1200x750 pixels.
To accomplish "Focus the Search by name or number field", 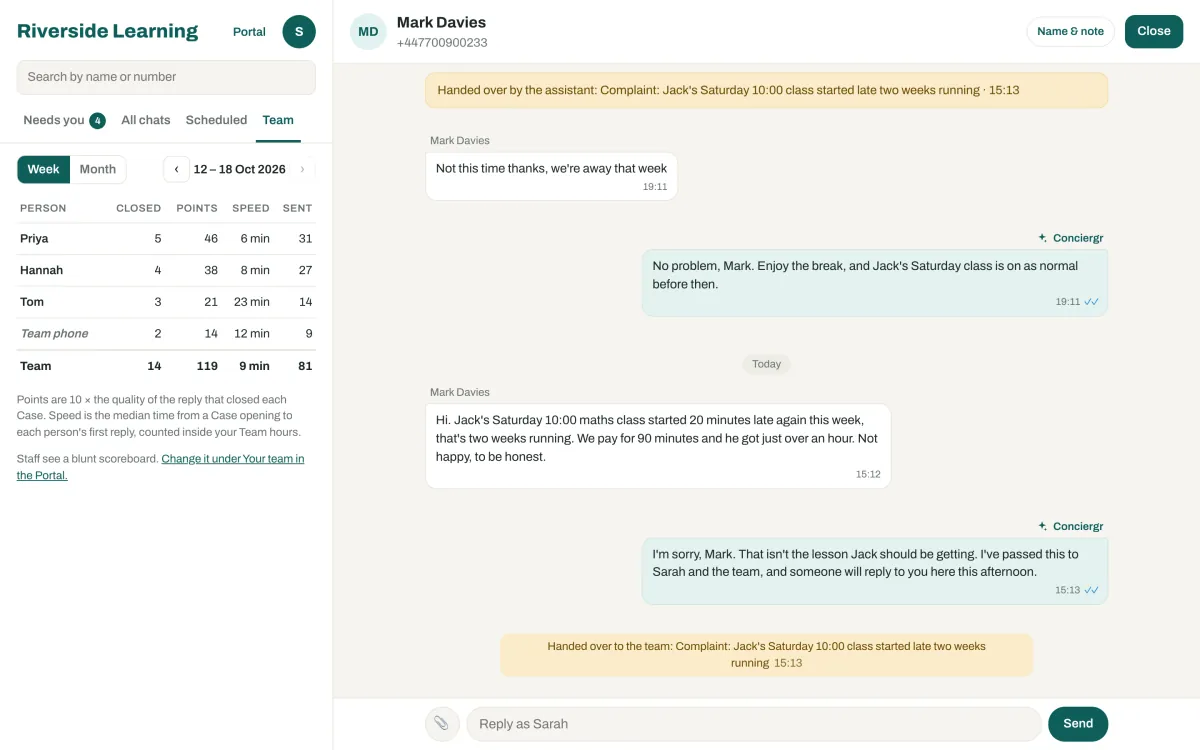I will [166, 77].
